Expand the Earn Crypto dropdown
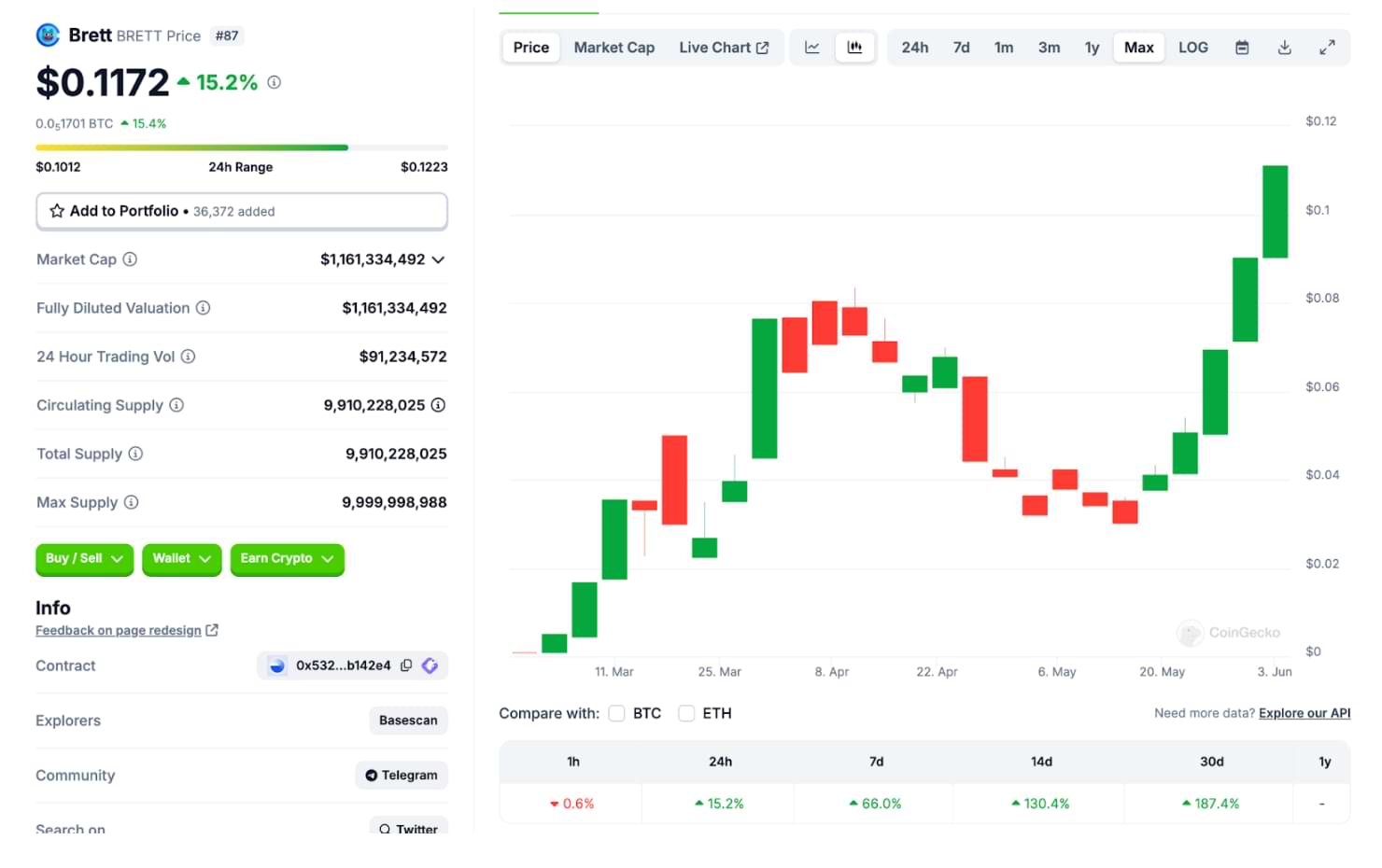Viewport: 1382px width, 868px height. tap(287, 558)
